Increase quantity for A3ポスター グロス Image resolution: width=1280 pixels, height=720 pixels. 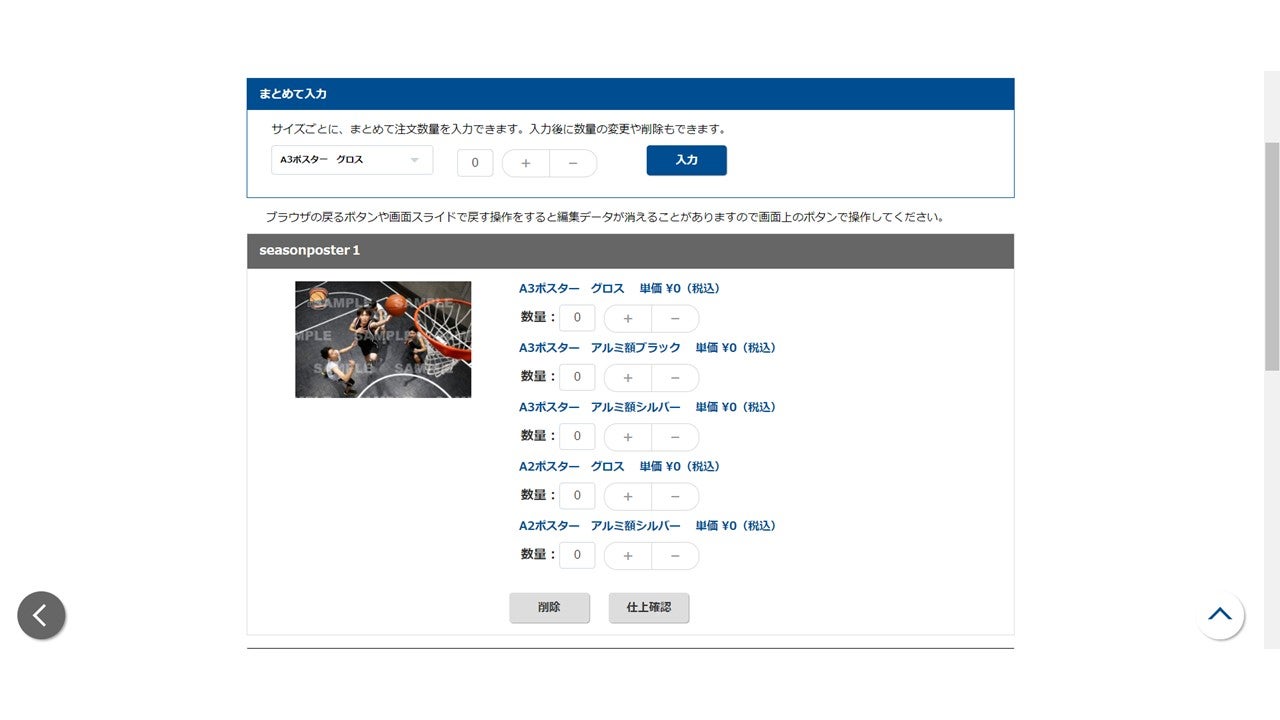click(628, 319)
